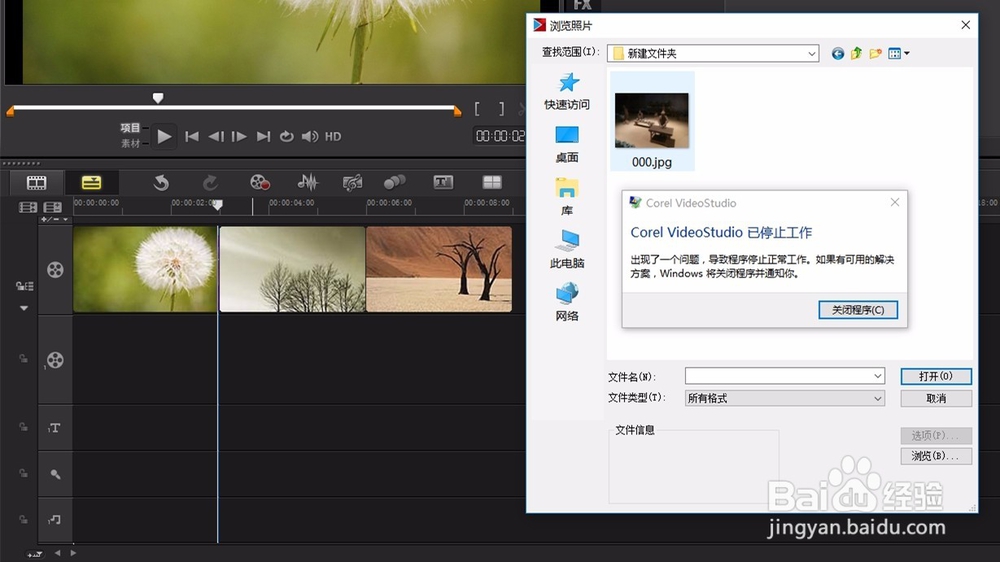Open the subtitle editor
1000x562 pixels.
[443, 182]
